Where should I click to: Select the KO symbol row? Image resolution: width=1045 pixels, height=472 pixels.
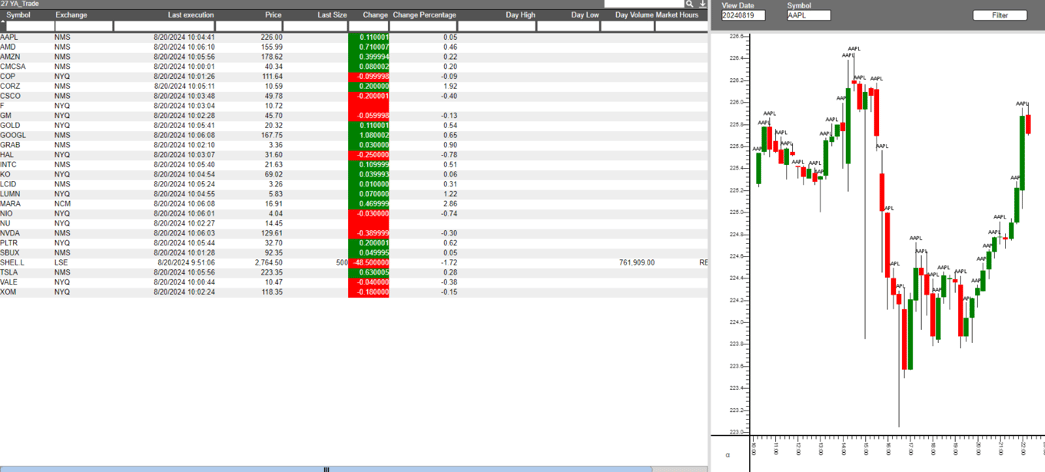tap(353, 175)
